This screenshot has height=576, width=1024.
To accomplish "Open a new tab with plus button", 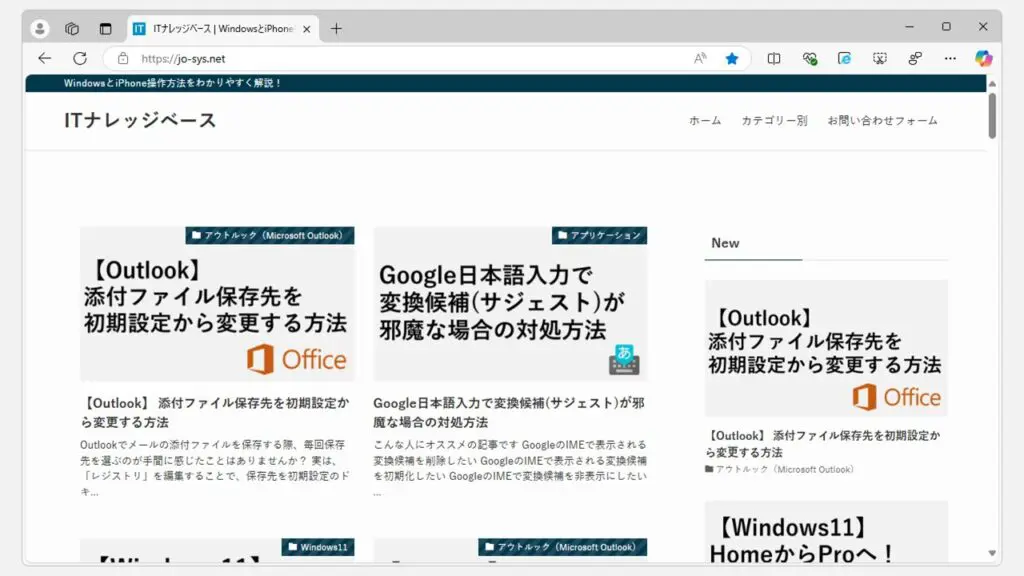I will pos(336,28).
